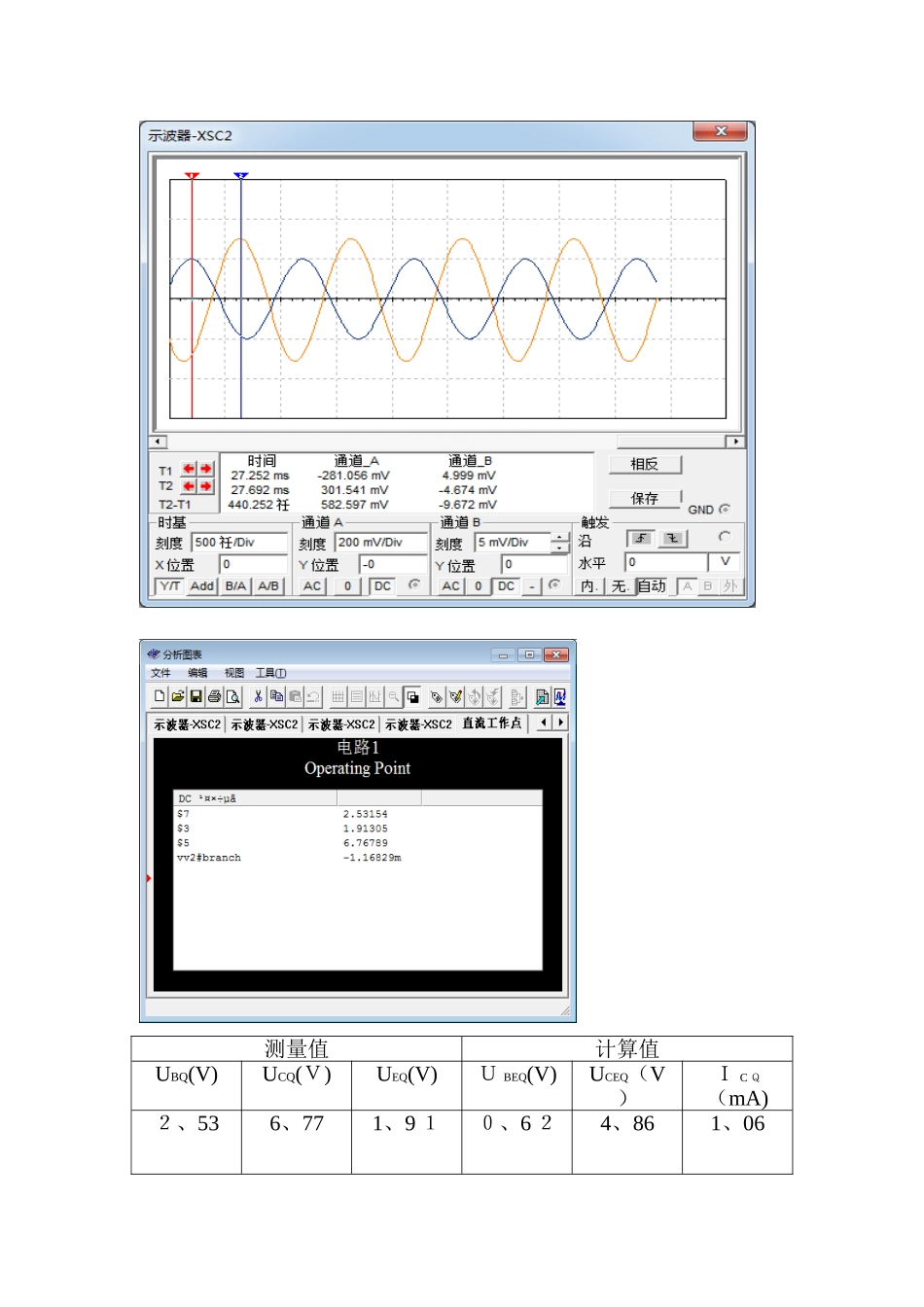The height and width of the screenshot is (1307, 924).
Task: Click the zoom magnifier icon
Action: (393, 696)
